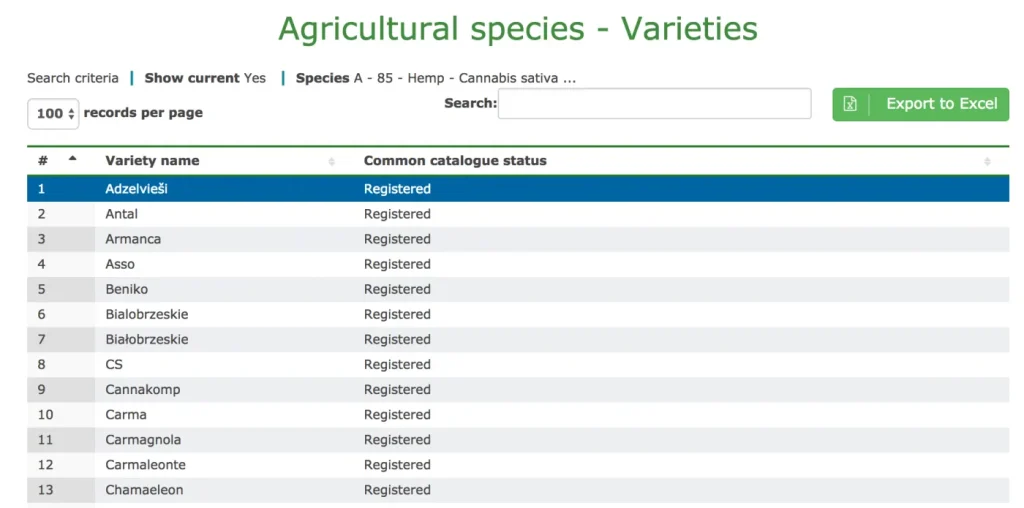The width and height of the screenshot is (1024, 508).
Task: Click the Carma variety name
Action: pyautogui.click(x=126, y=414)
